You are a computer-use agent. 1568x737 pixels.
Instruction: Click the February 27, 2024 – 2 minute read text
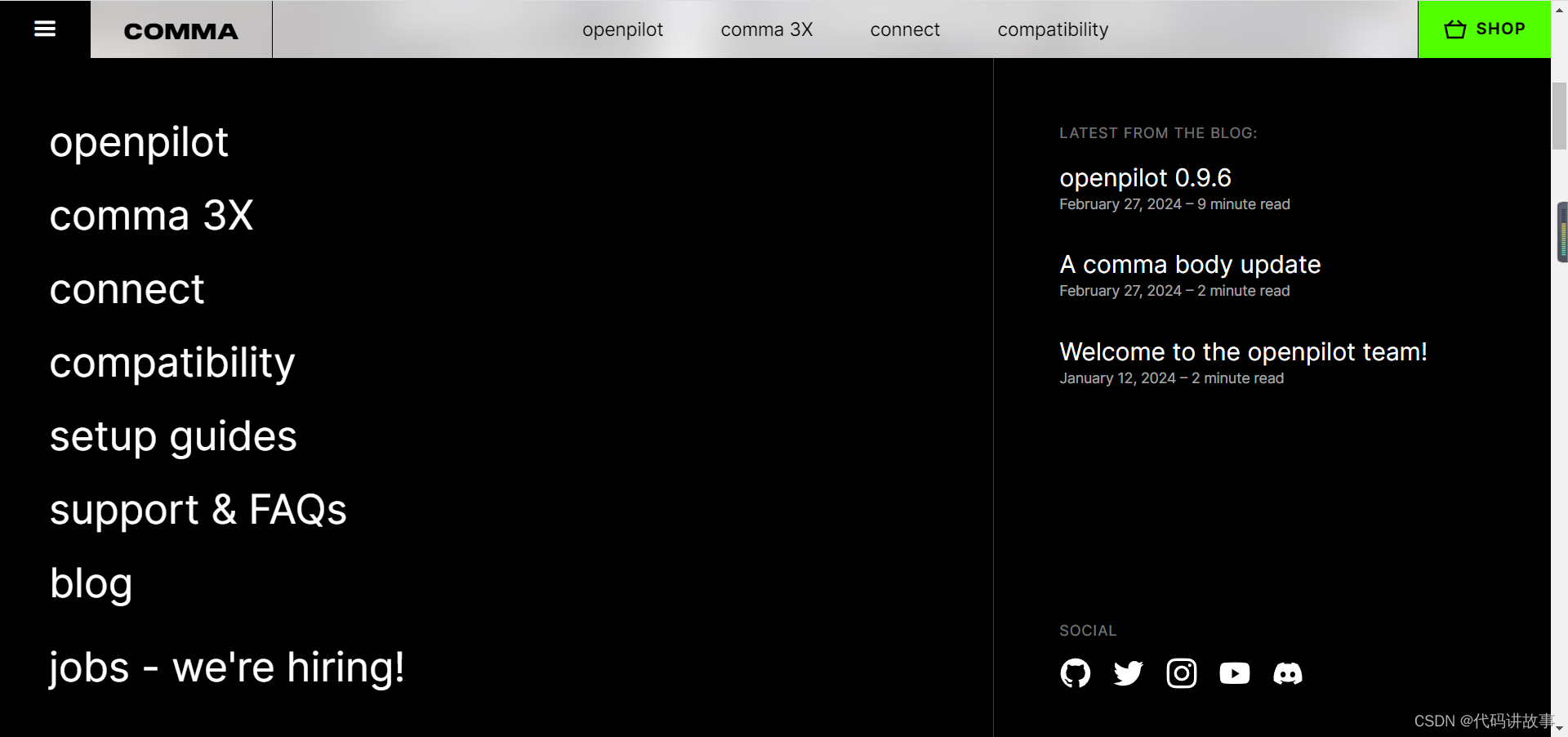pyautogui.click(x=1174, y=291)
